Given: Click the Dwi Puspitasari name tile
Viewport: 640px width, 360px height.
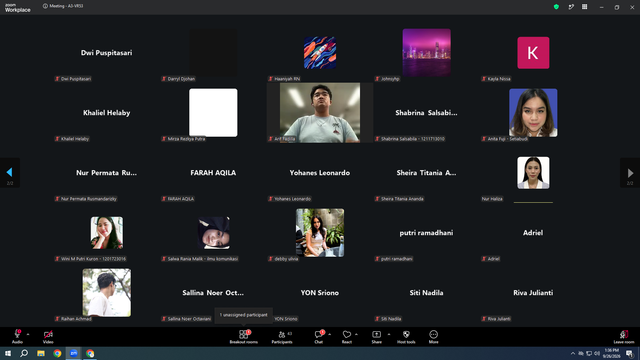Looking at the screenshot, I should [107, 53].
